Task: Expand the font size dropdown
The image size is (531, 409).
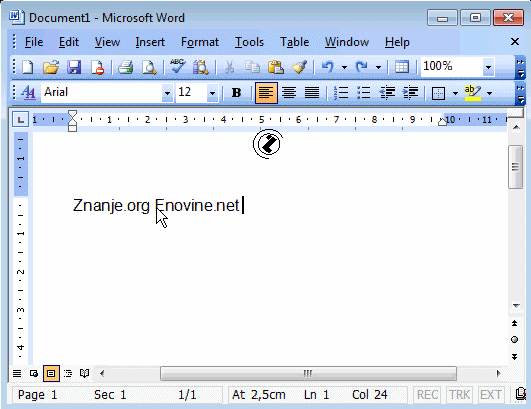Action: (212, 93)
